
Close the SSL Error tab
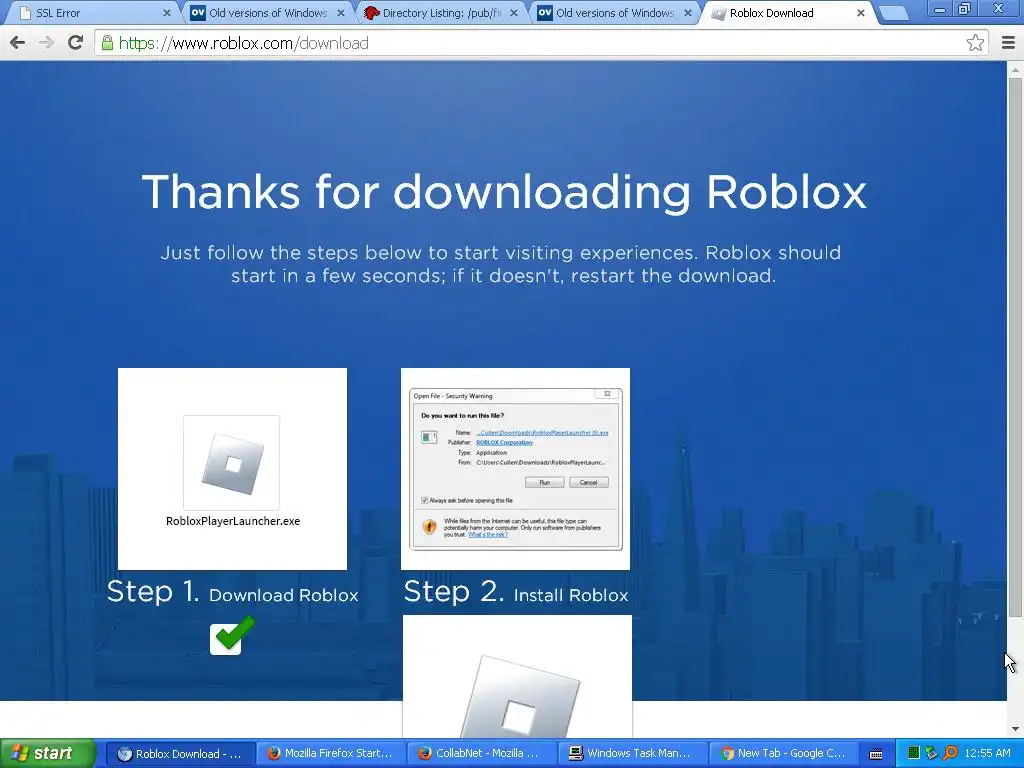pyautogui.click(x=167, y=13)
